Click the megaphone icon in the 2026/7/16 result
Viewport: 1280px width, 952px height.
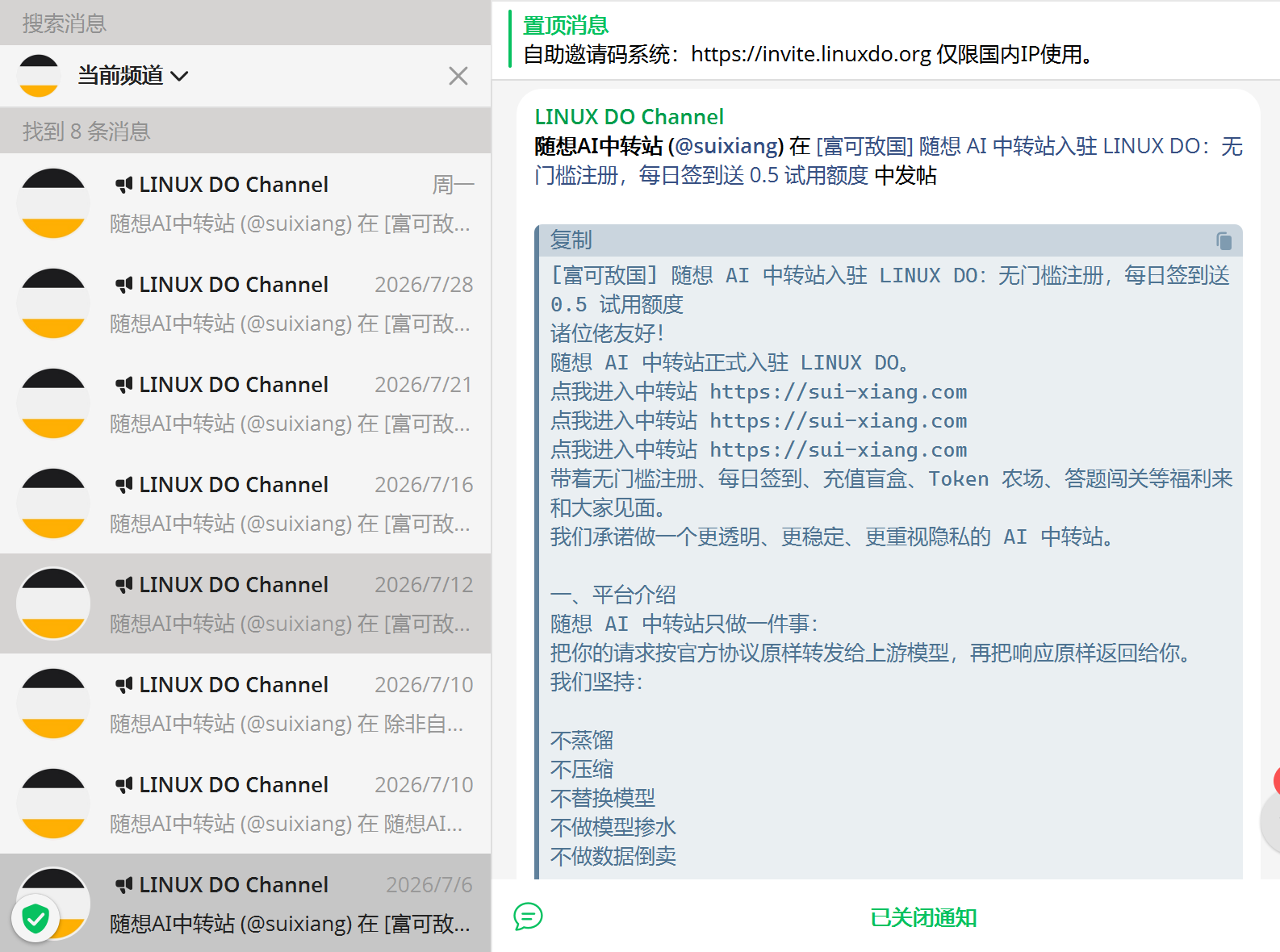[x=124, y=485]
